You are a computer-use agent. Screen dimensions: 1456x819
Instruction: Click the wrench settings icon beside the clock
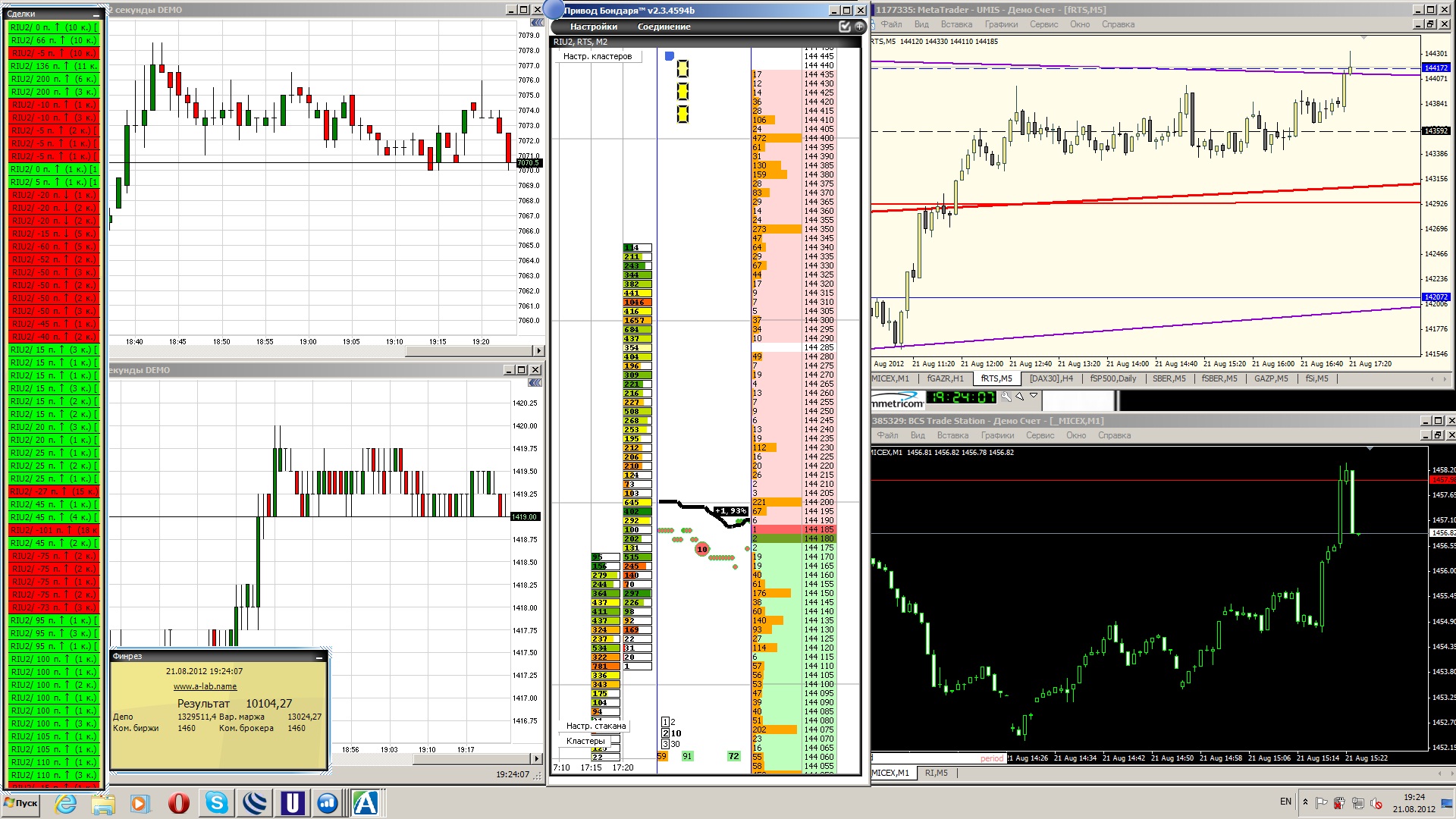point(1006,397)
